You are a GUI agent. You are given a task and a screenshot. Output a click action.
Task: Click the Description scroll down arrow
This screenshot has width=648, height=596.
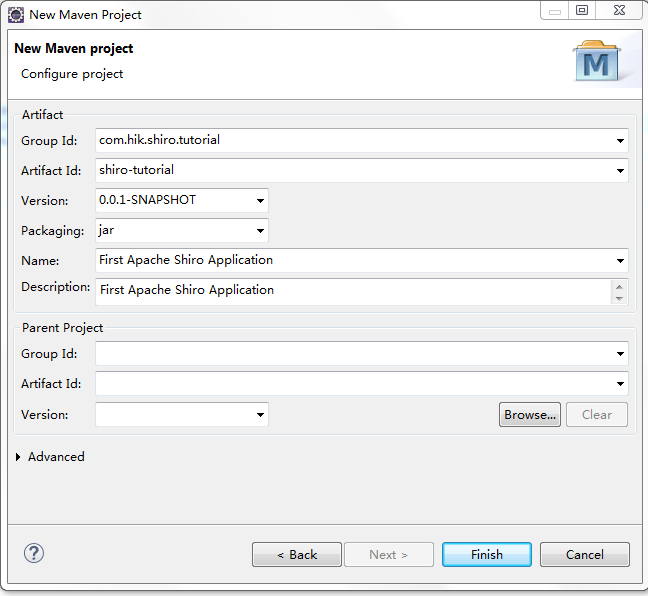pyautogui.click(x=619, y=298)
